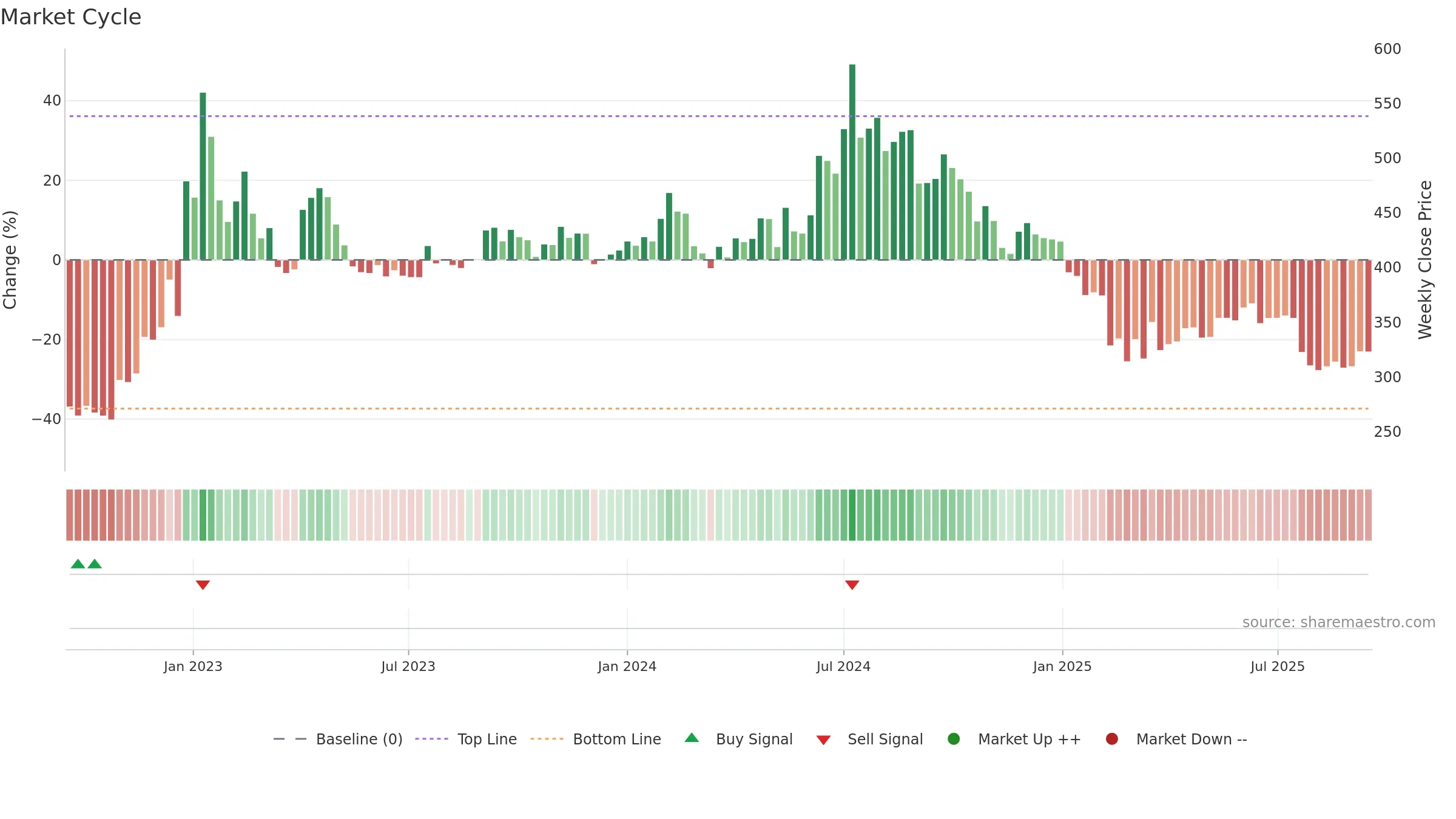Toggle the Sell Signal legend entry
This screenshot has width=1456, height=819.
pos(869,739)
